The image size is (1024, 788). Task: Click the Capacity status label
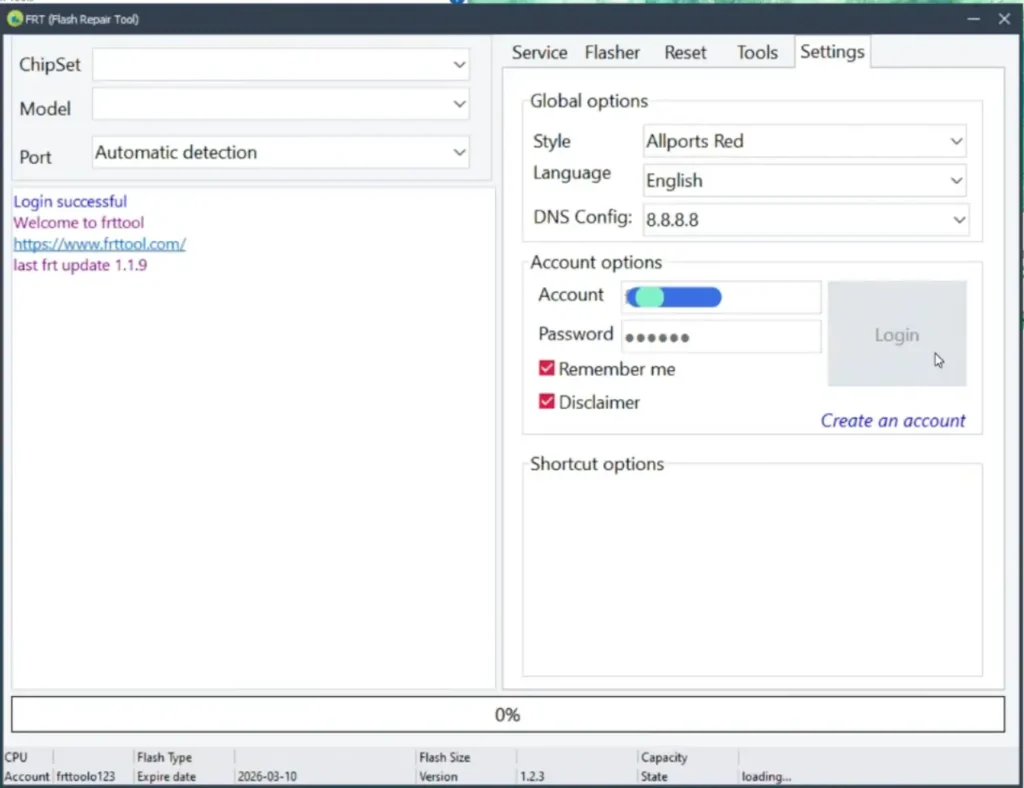coord(664,757)
